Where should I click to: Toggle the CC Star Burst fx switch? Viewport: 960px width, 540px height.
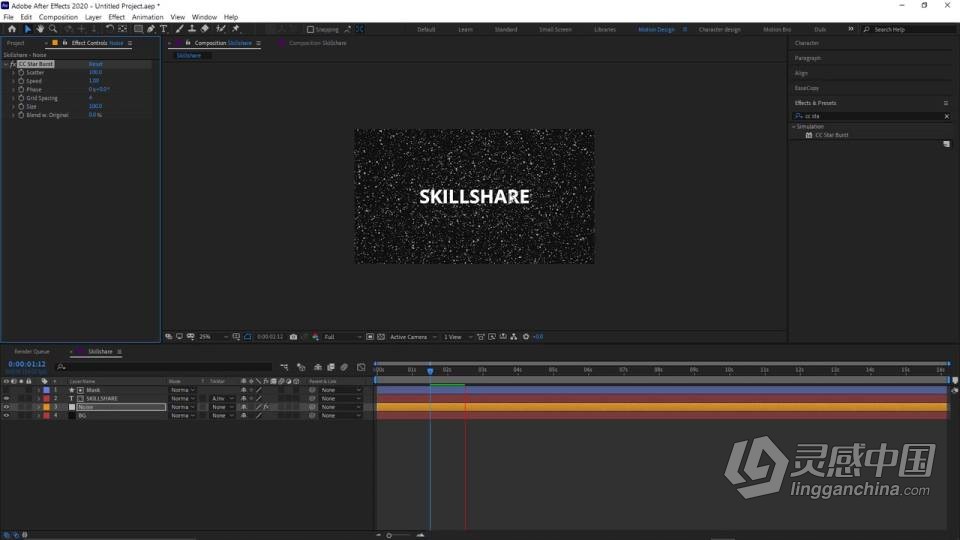click(x=13, y=64)
